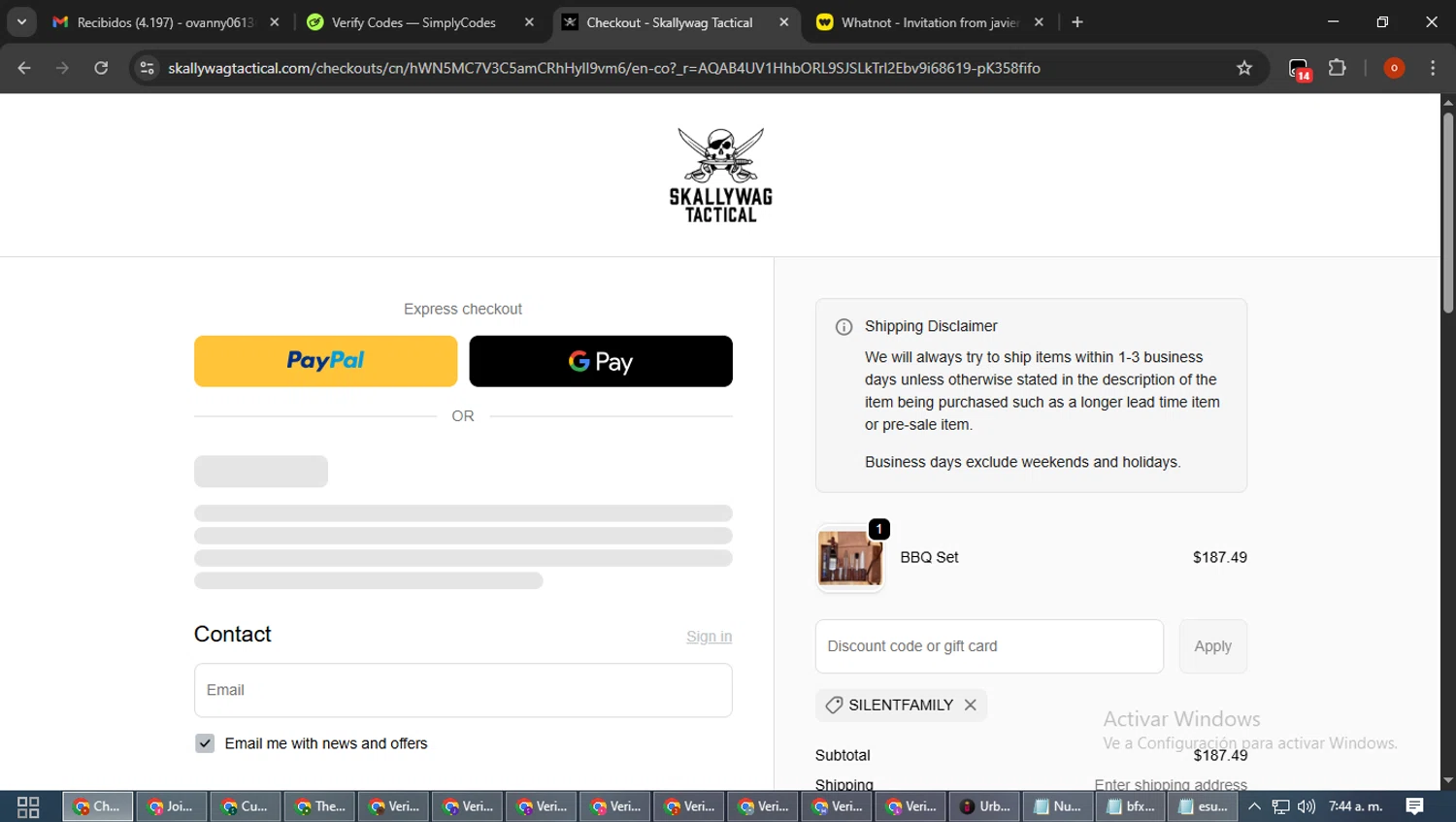
Task: Open Windows Task View
Action: [x=28, y=806]
